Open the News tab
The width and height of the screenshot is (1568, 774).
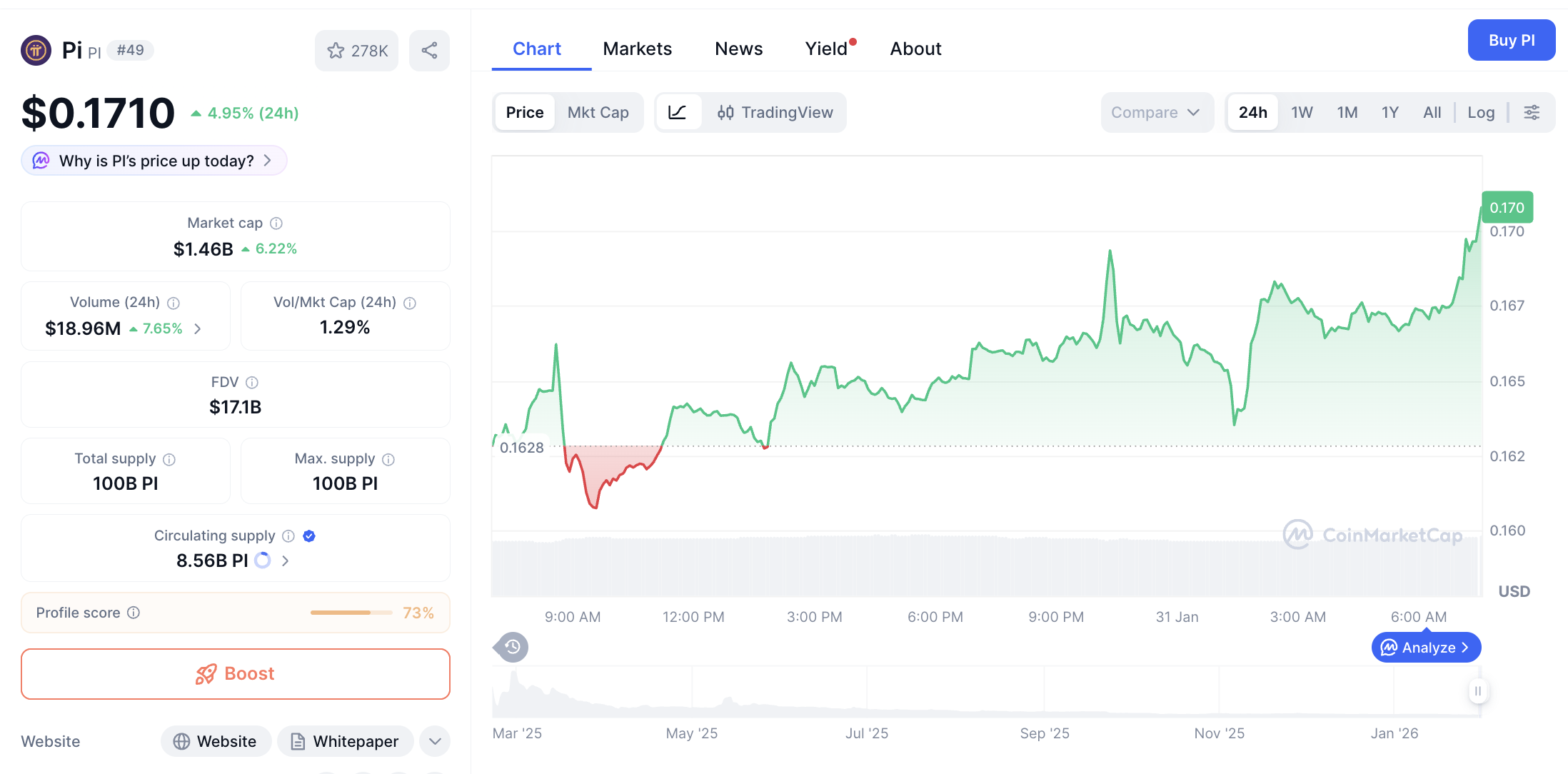(x=738, y=48)
